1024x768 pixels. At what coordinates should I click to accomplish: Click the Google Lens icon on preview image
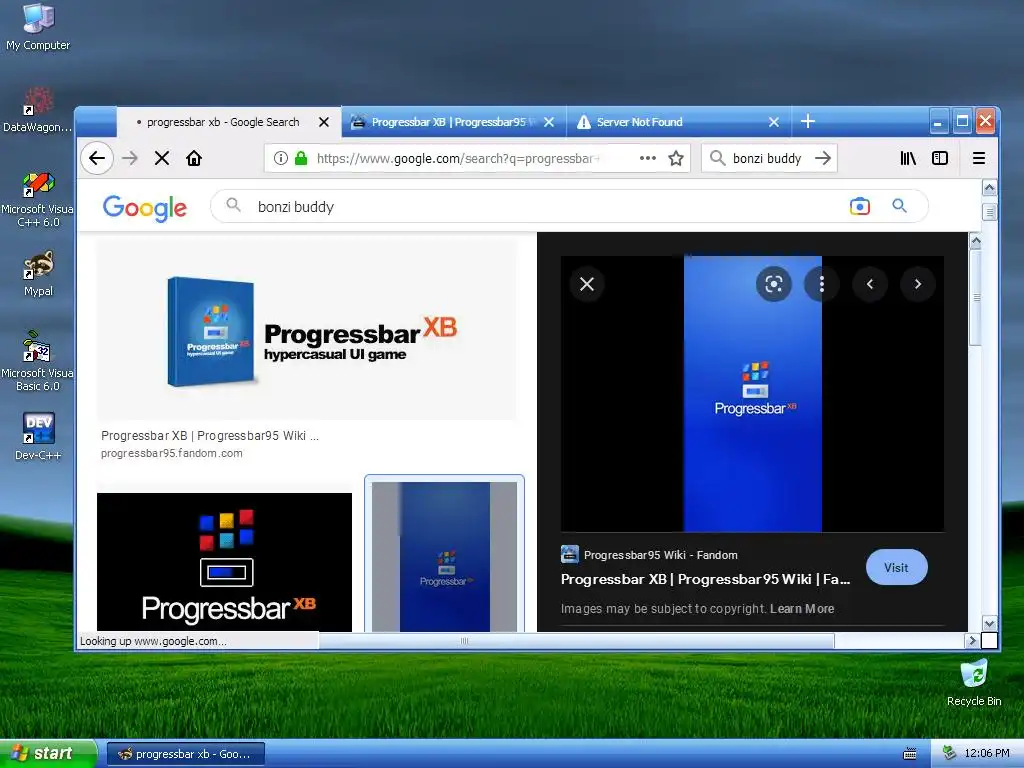[x=774, y=284]
